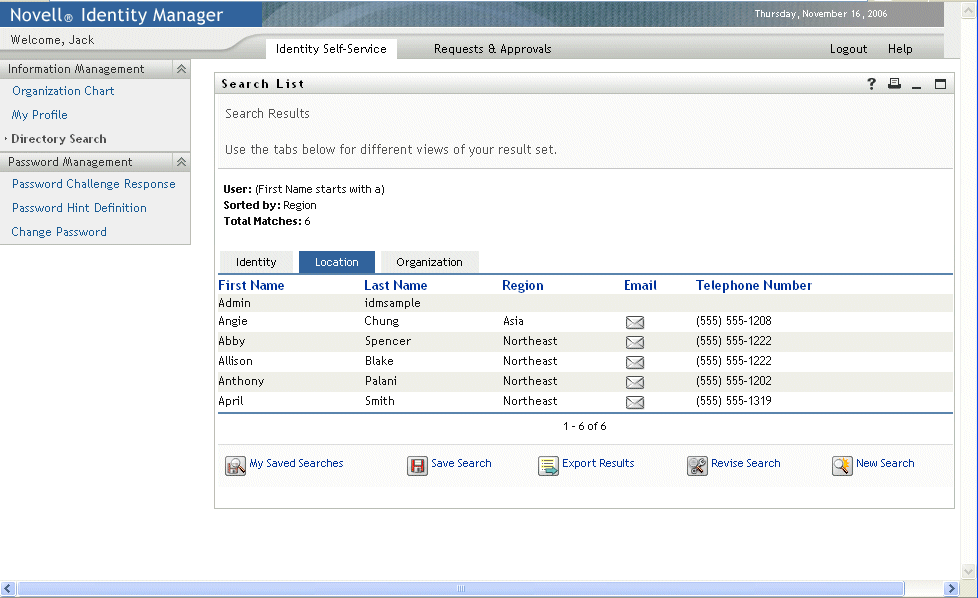This screenshot has width=978, height=598.
Task: Collapse the Information Management section
Action: pos(181,69)
